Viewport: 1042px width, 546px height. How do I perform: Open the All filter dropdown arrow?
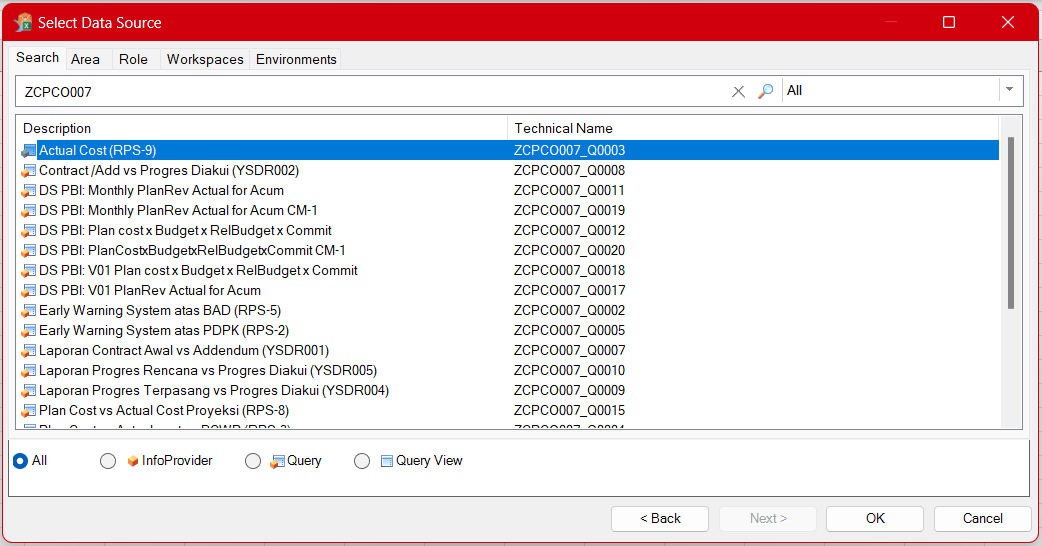click(x=1009, y=90)
